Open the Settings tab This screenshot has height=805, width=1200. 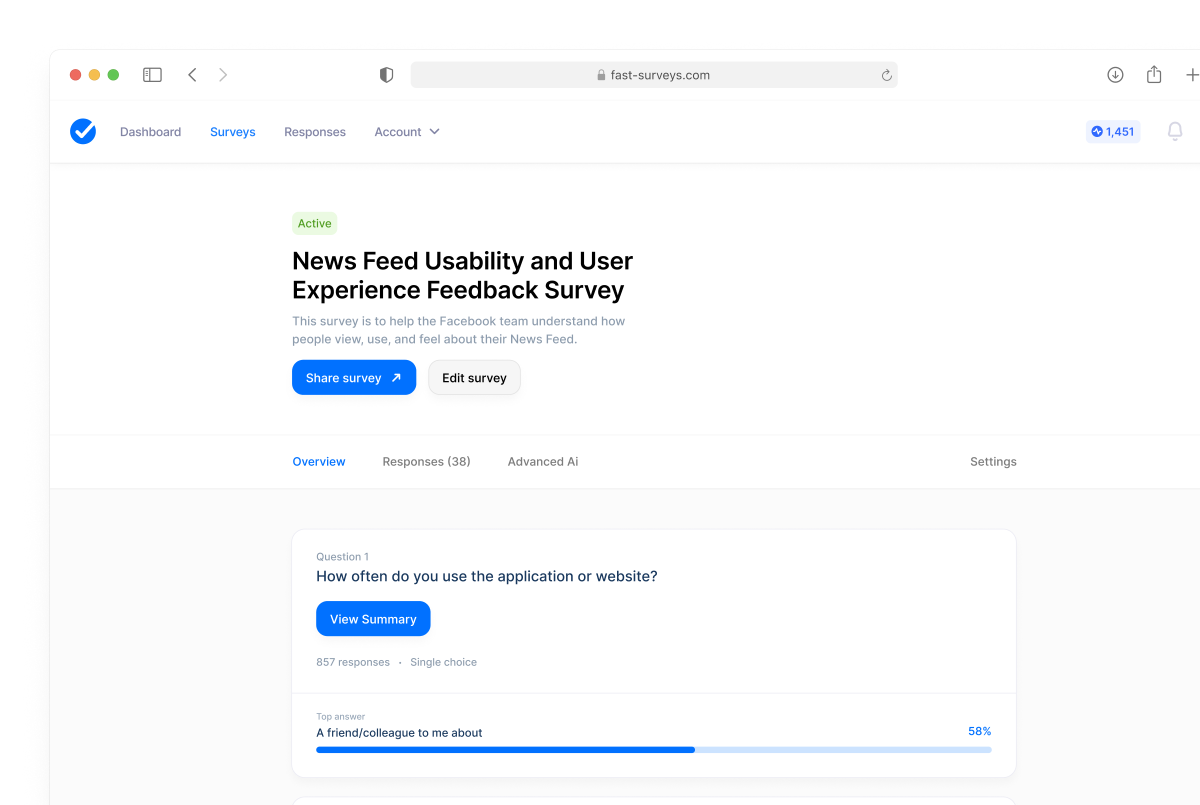tap(993, 461)
